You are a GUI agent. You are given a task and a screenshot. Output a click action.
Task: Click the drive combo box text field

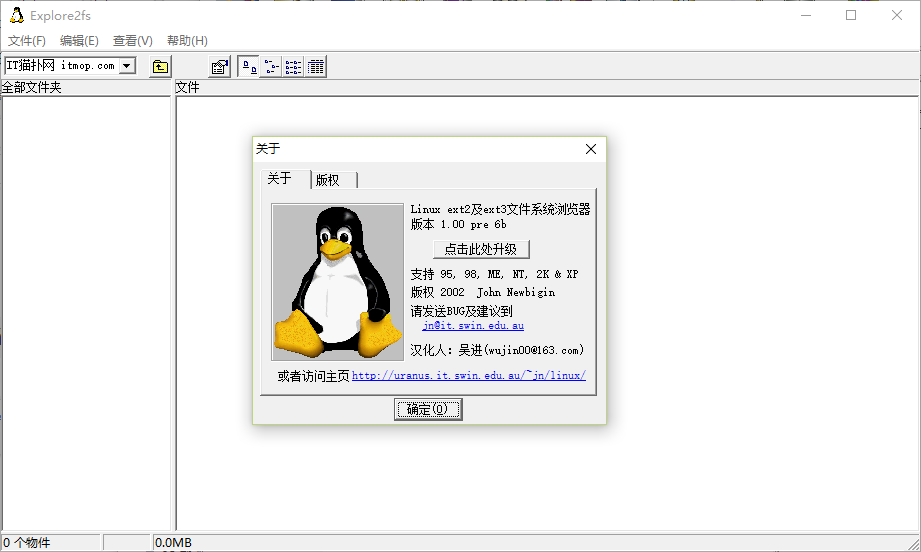click(62, 66)
